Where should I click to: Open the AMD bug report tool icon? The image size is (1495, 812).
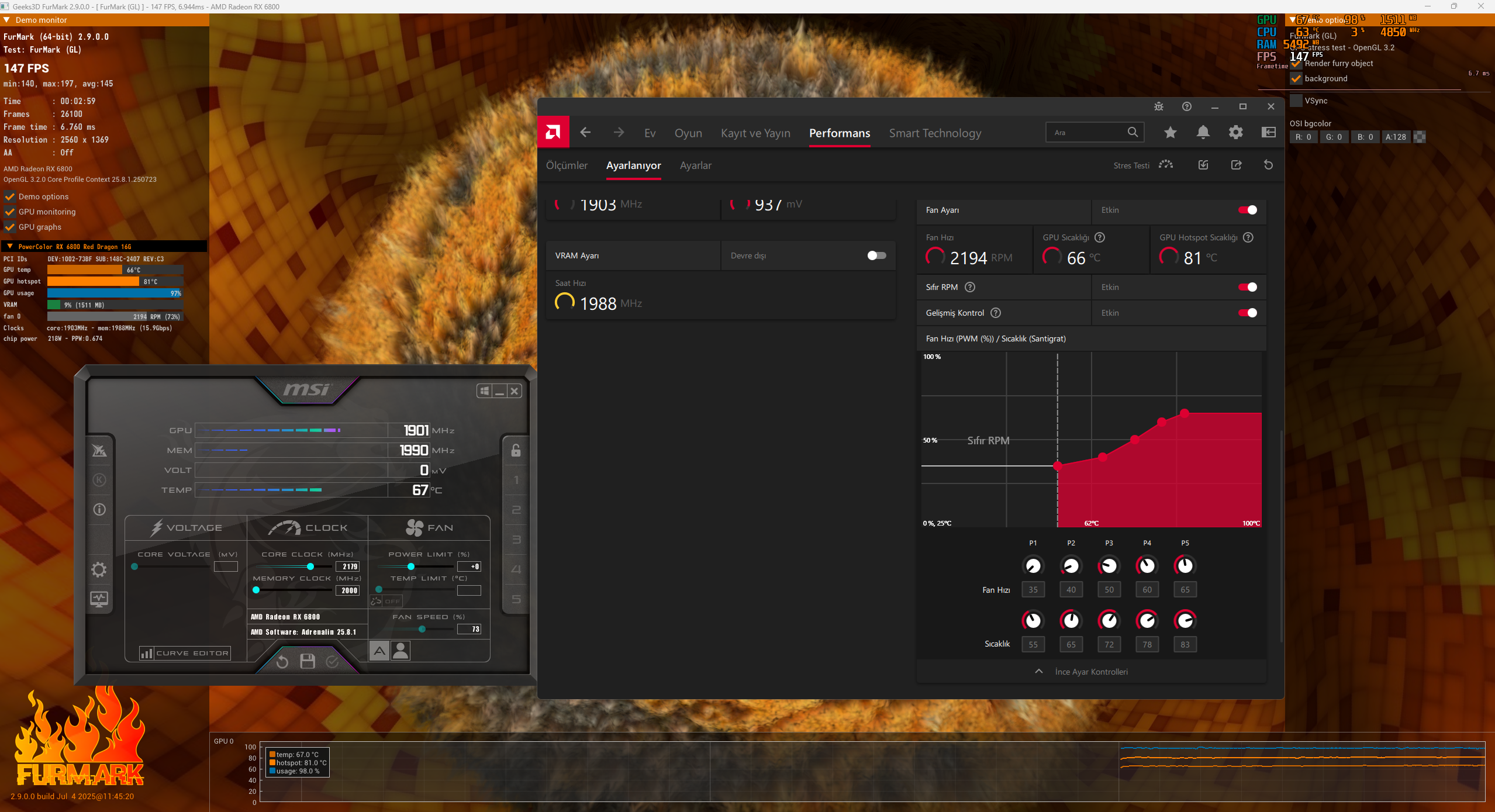[1158, 106]
